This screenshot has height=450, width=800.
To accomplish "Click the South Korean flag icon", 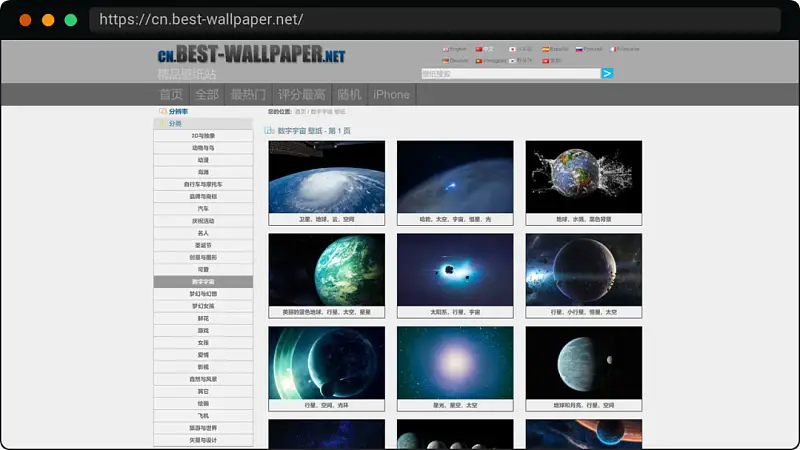I will pos(512,61).
